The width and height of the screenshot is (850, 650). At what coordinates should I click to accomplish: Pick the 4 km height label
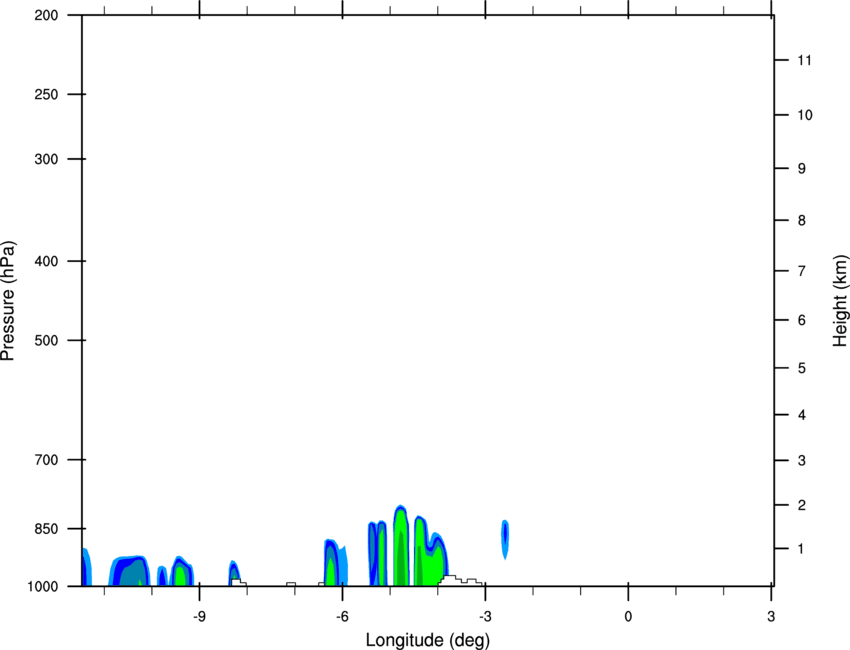(802, 415)
